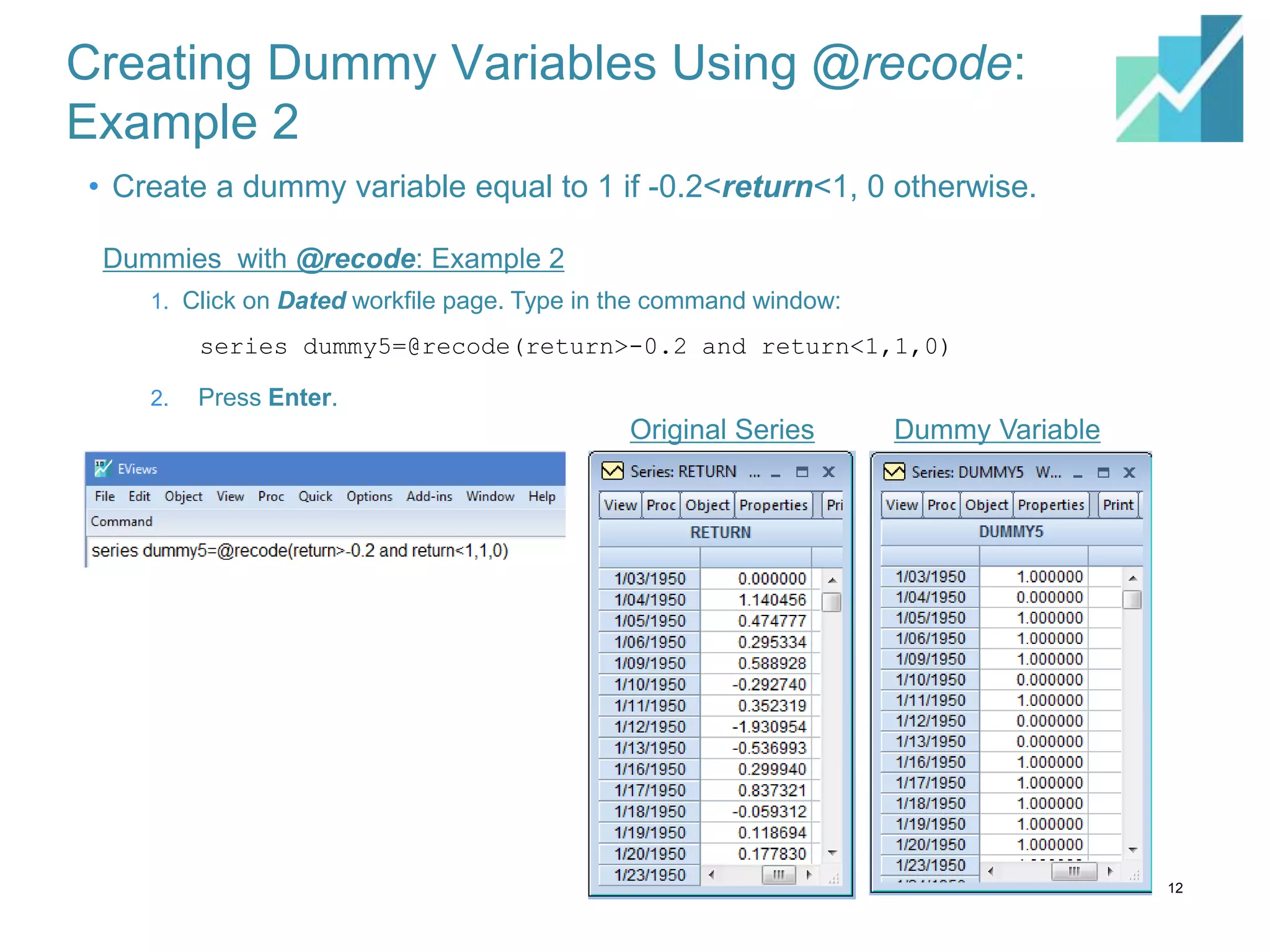Open the Original Series link
Viewport: 1270px width, 952px height.
point(722,430)
